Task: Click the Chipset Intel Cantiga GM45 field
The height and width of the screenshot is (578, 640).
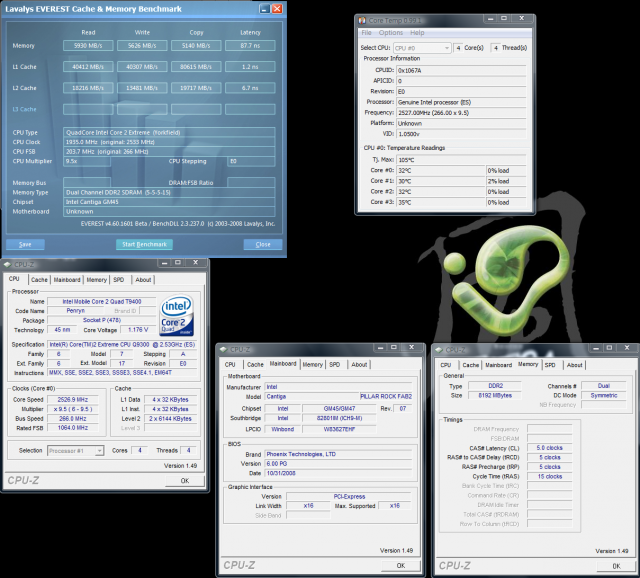Action: pyautogui.click(x=169, y=202)
